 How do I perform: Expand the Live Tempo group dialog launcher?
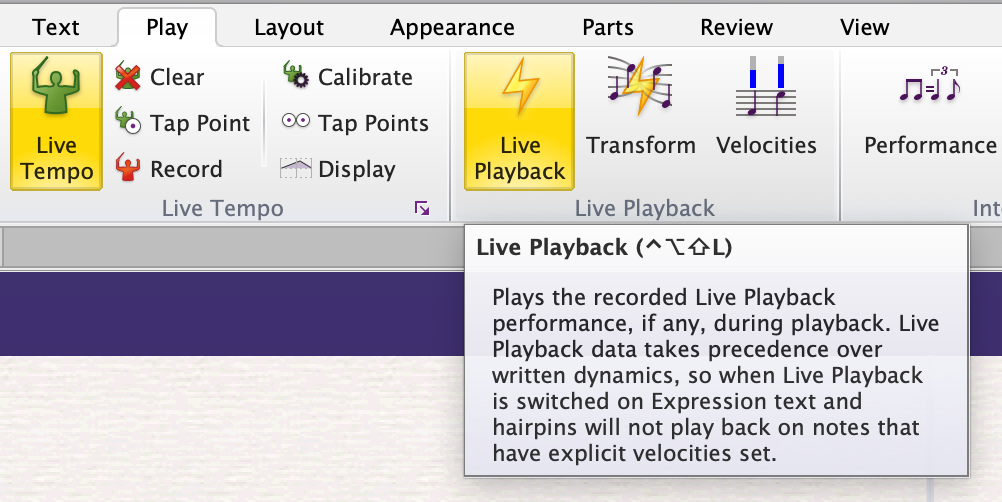pos(422,208)
